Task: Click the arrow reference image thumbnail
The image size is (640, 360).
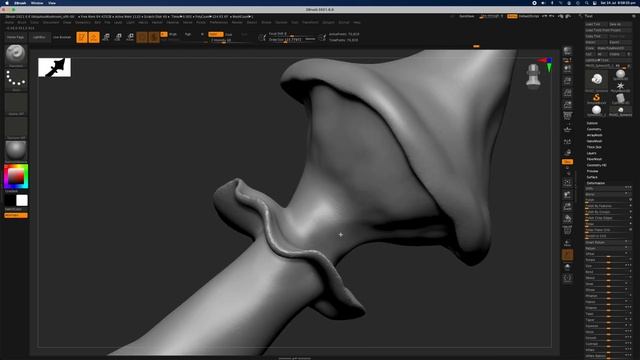Action: (54, 67)
